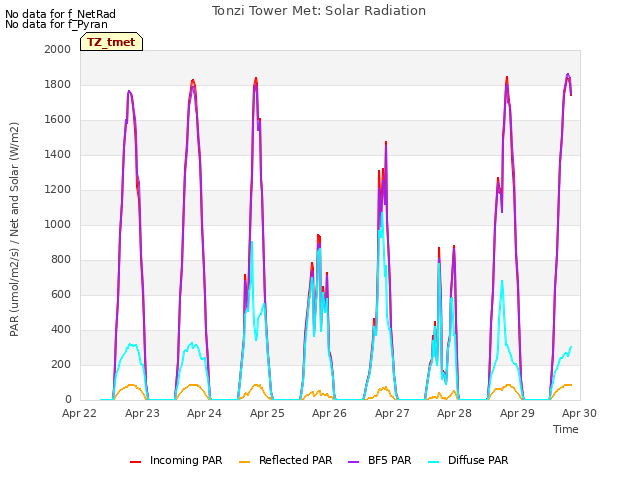Click the 800 y-axis tick label
Screen dimensions: 640x480
click(61, 260)
